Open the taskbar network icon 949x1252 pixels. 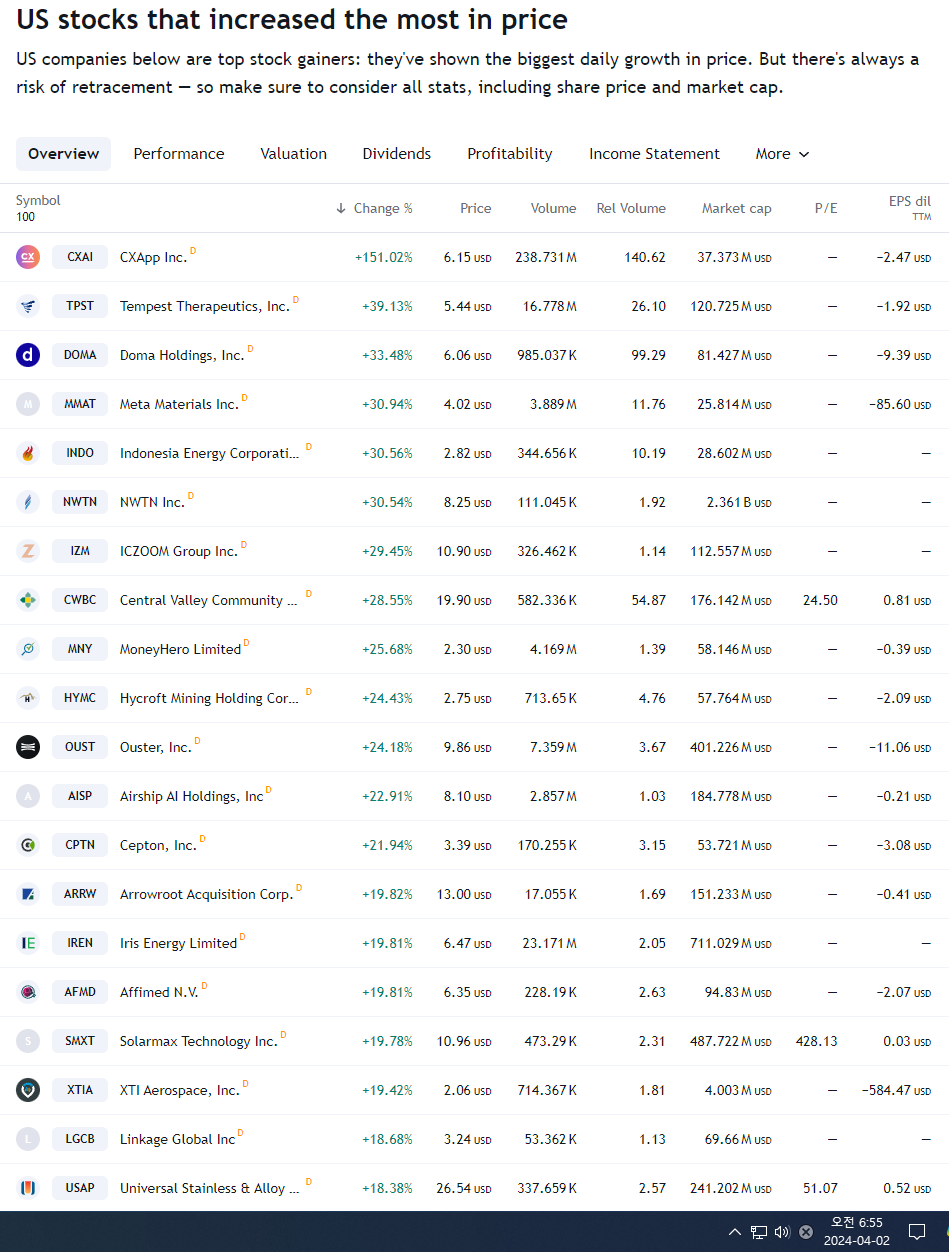(759, 1232)
